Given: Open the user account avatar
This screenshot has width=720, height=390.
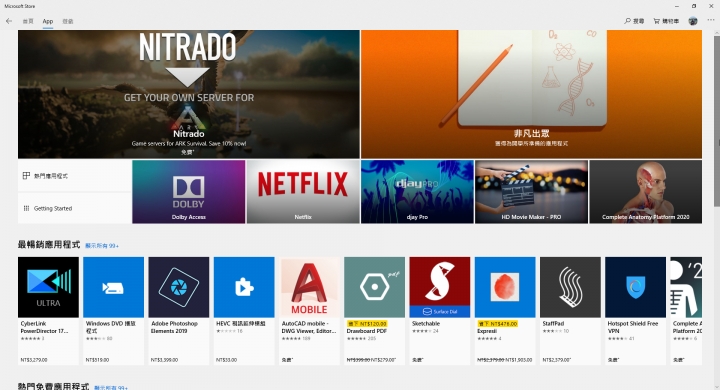Looking at the screenshot, I should coord(693,21).
